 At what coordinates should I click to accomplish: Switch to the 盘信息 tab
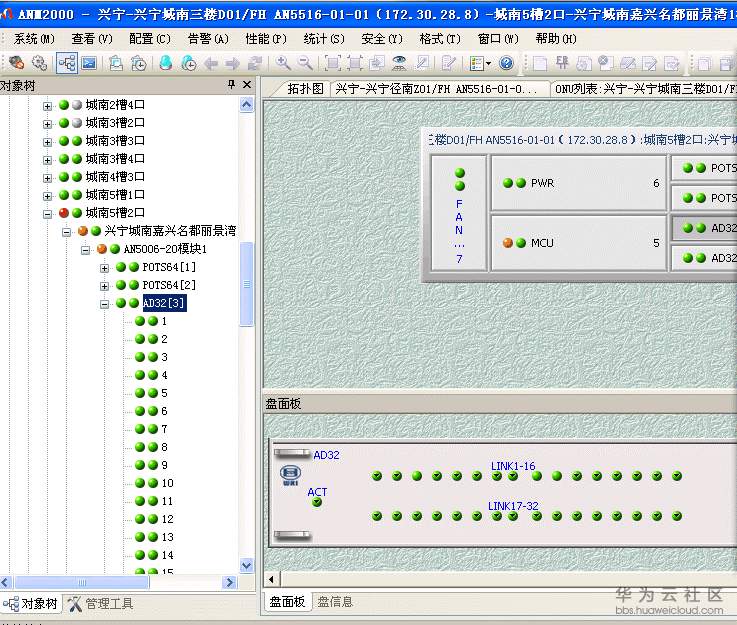click(335, 602)
